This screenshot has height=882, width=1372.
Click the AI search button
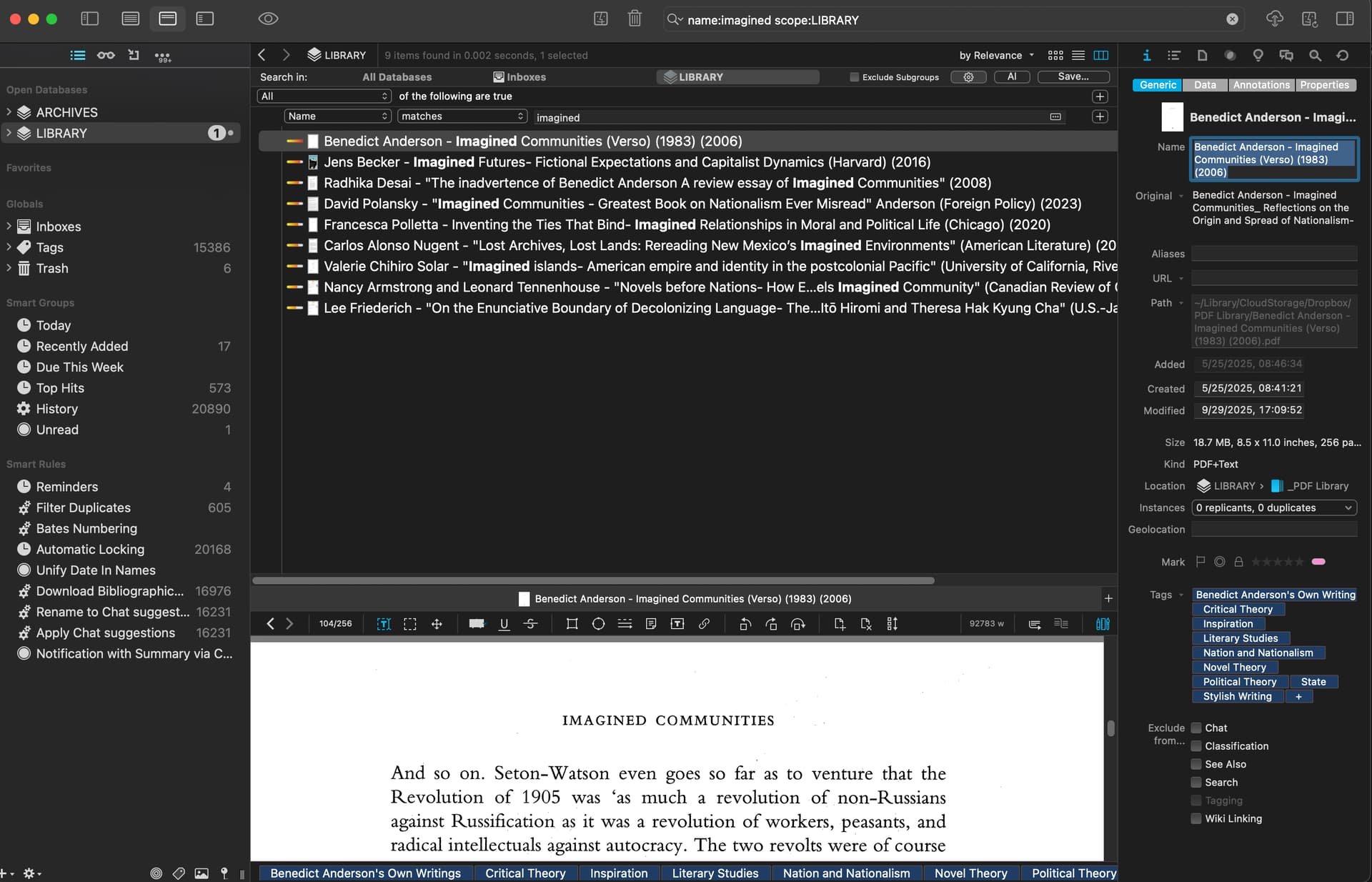click(x=1011, y=77)
